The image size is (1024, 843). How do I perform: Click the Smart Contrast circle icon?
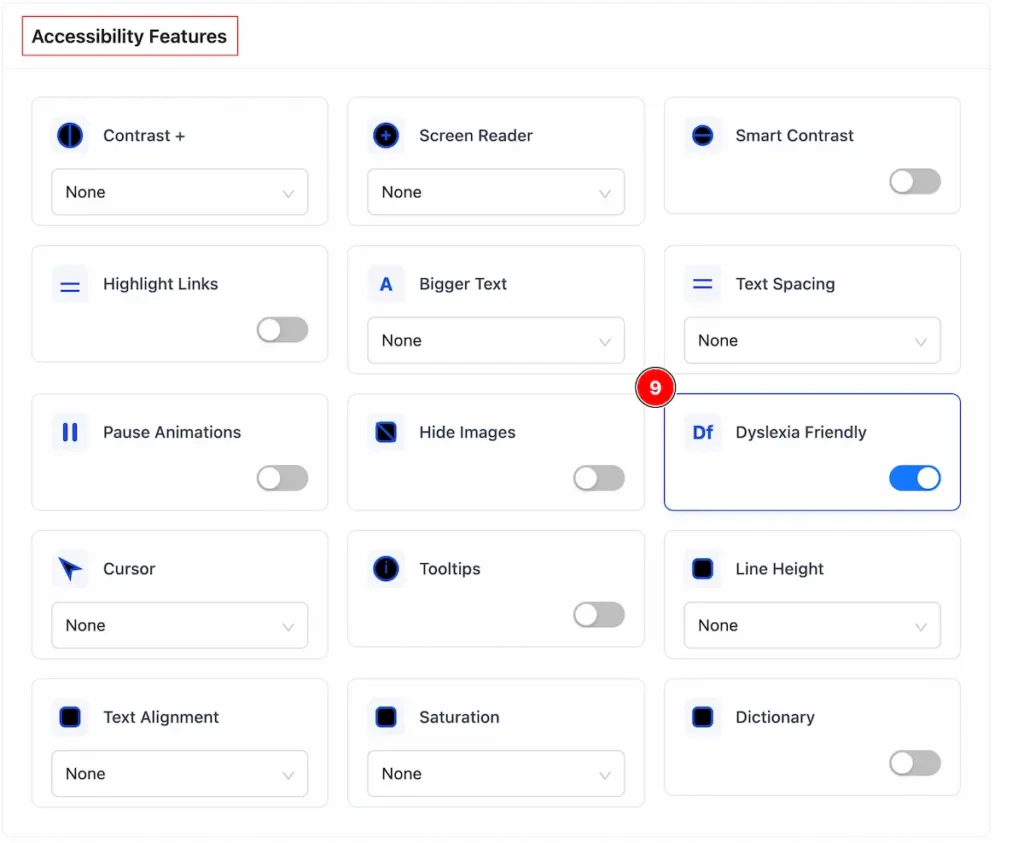coord(703,136)
